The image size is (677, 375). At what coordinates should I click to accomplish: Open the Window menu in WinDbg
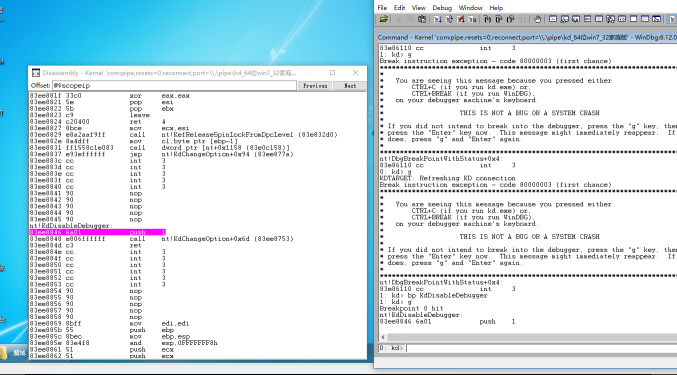click(471, 8)
